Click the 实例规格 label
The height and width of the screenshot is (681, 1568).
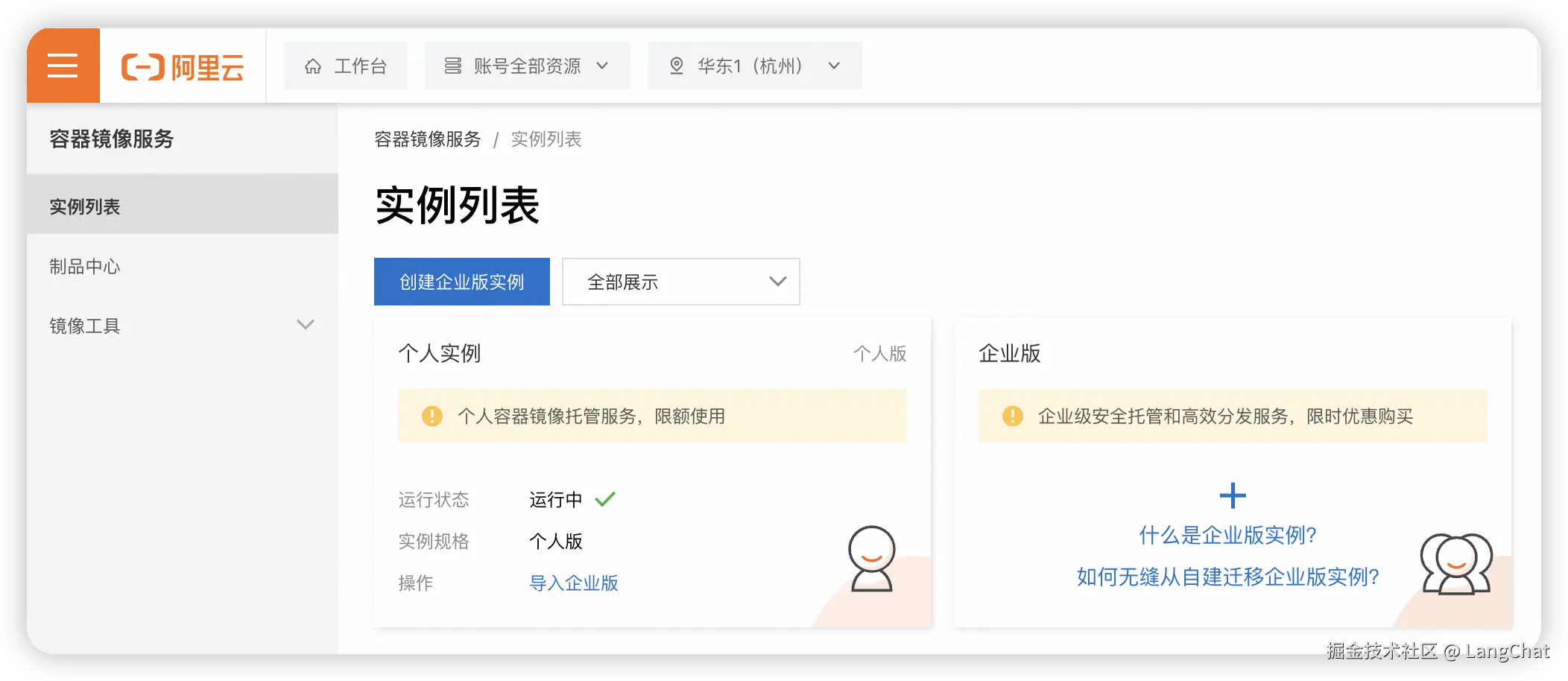pos(434,541)
